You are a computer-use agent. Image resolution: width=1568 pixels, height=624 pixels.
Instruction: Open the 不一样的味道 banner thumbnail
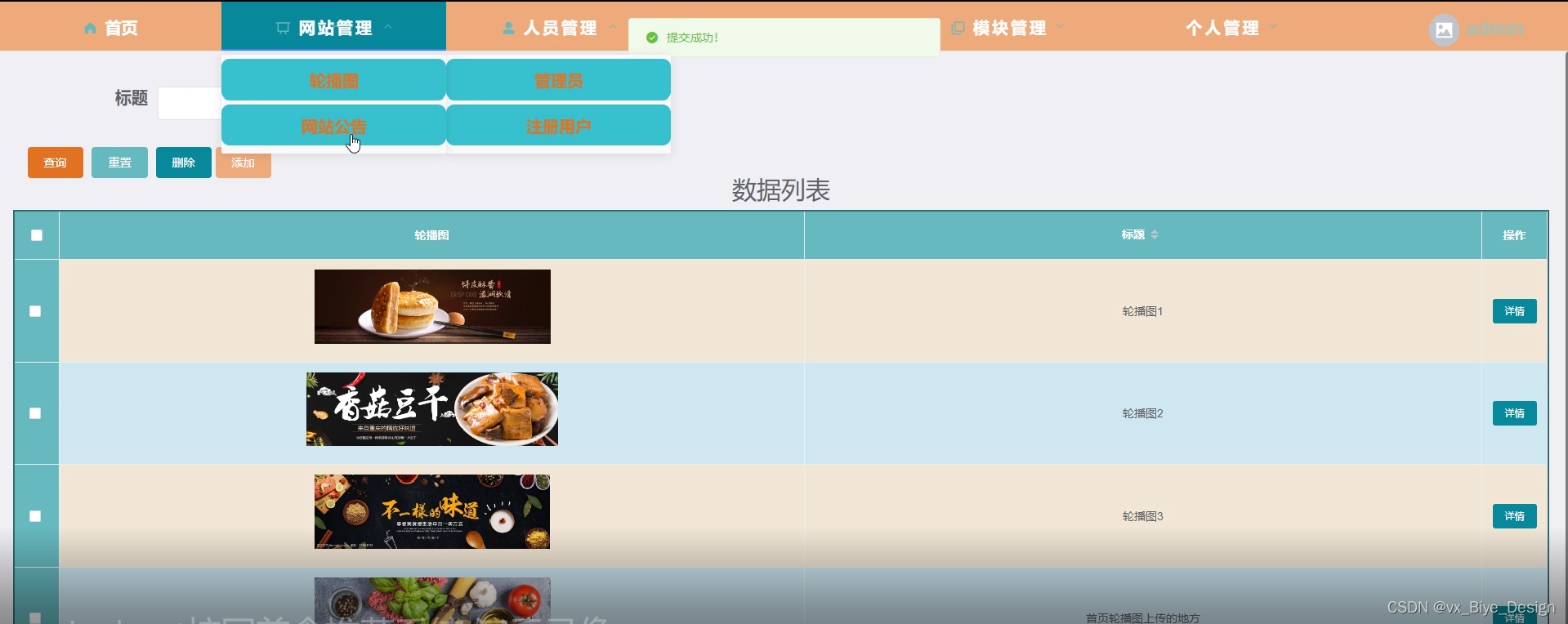click(x=432, y=511)
